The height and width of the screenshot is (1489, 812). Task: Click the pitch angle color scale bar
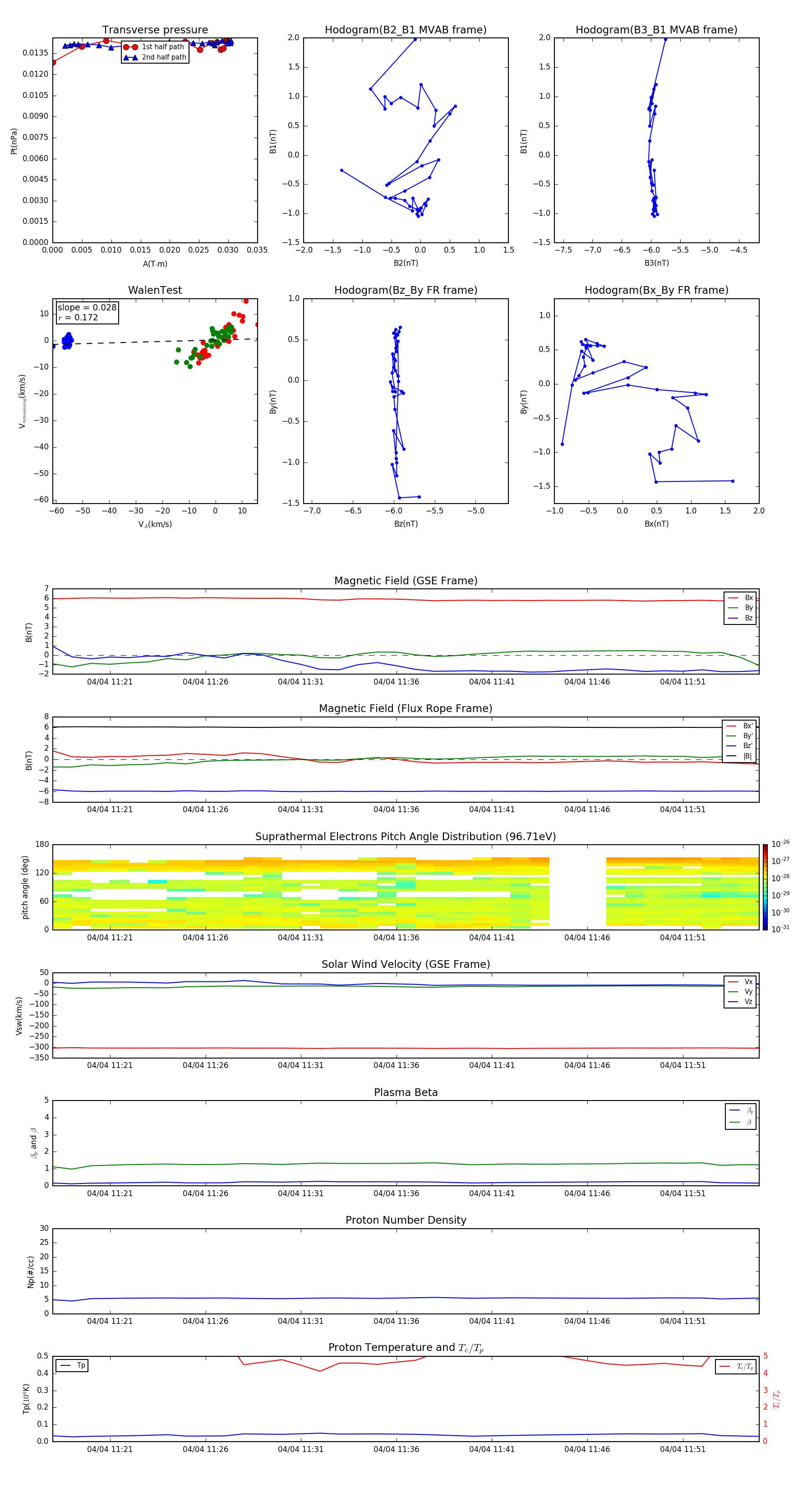coord(765,887)
